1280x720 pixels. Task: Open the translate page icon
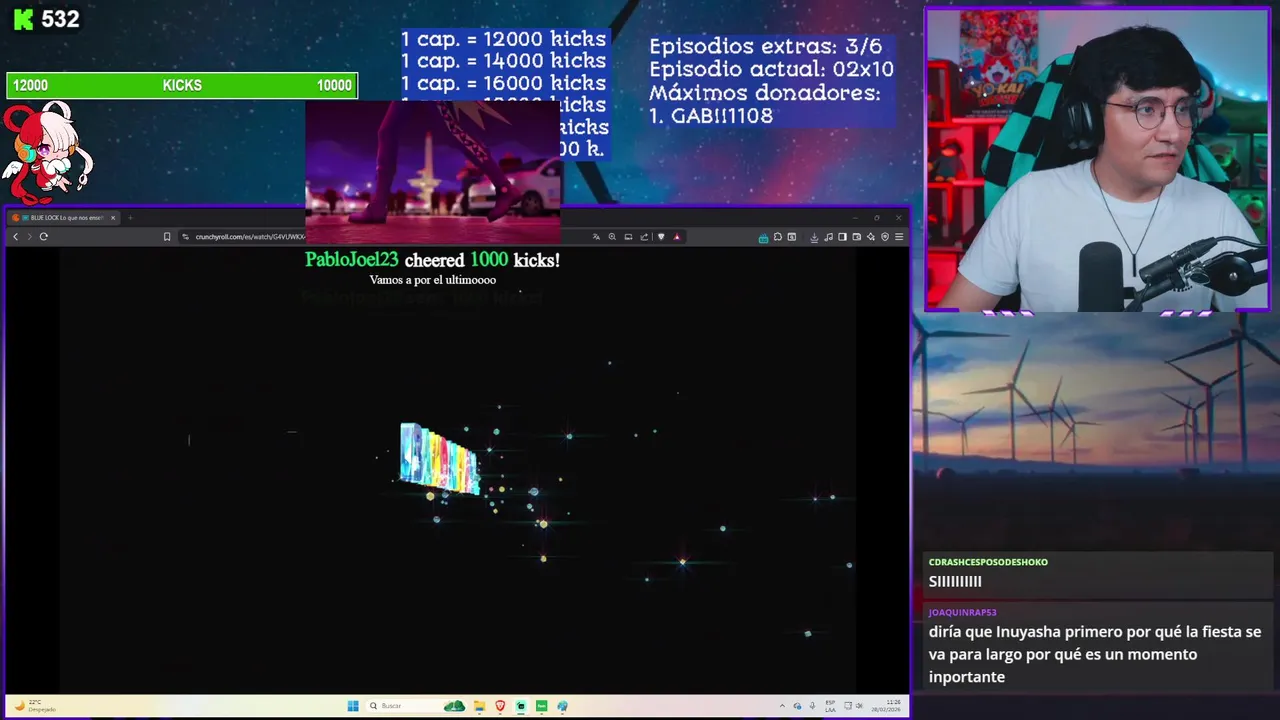click(596, 237)
